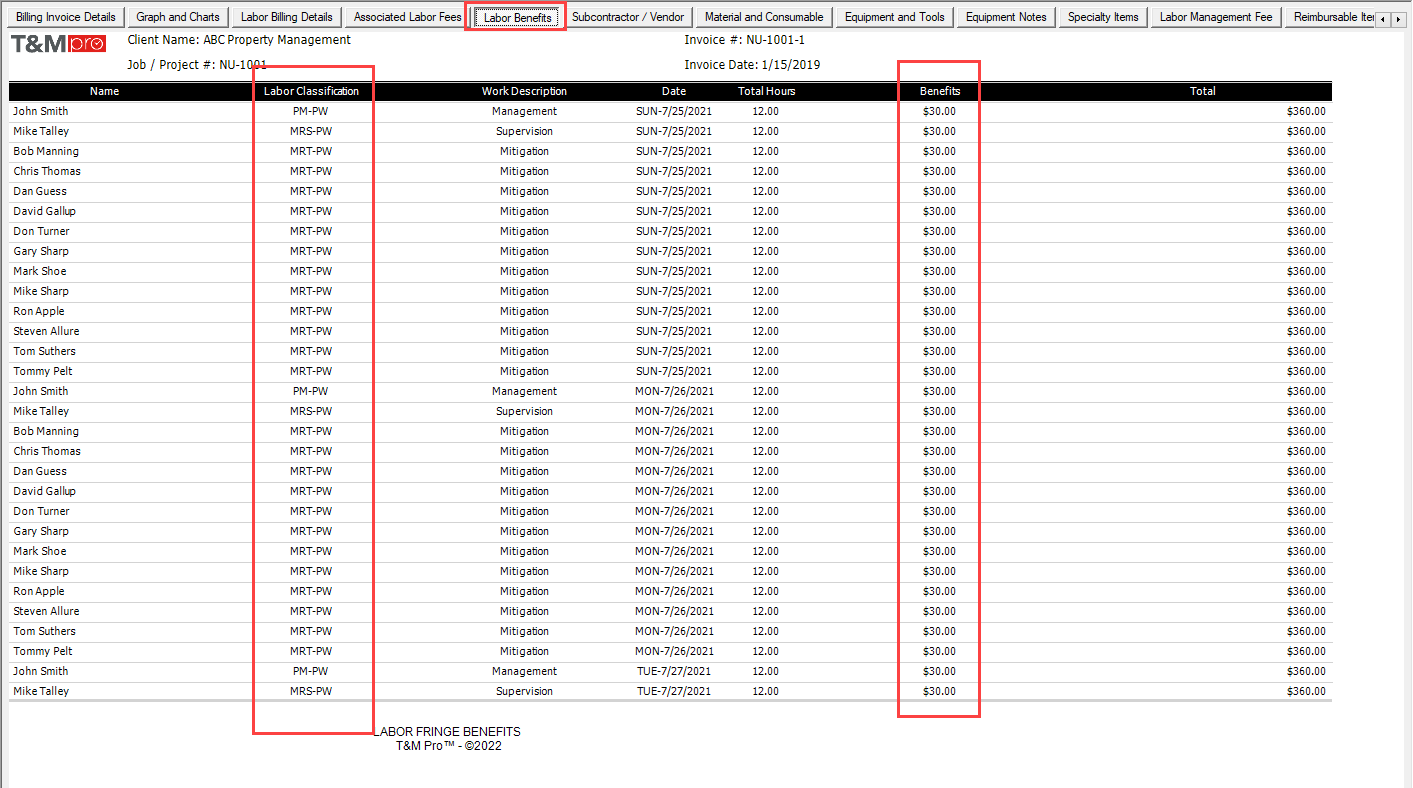Open the Material and Consumable tab
This screenshot has height=788, width=1413.
coord(764,17)
